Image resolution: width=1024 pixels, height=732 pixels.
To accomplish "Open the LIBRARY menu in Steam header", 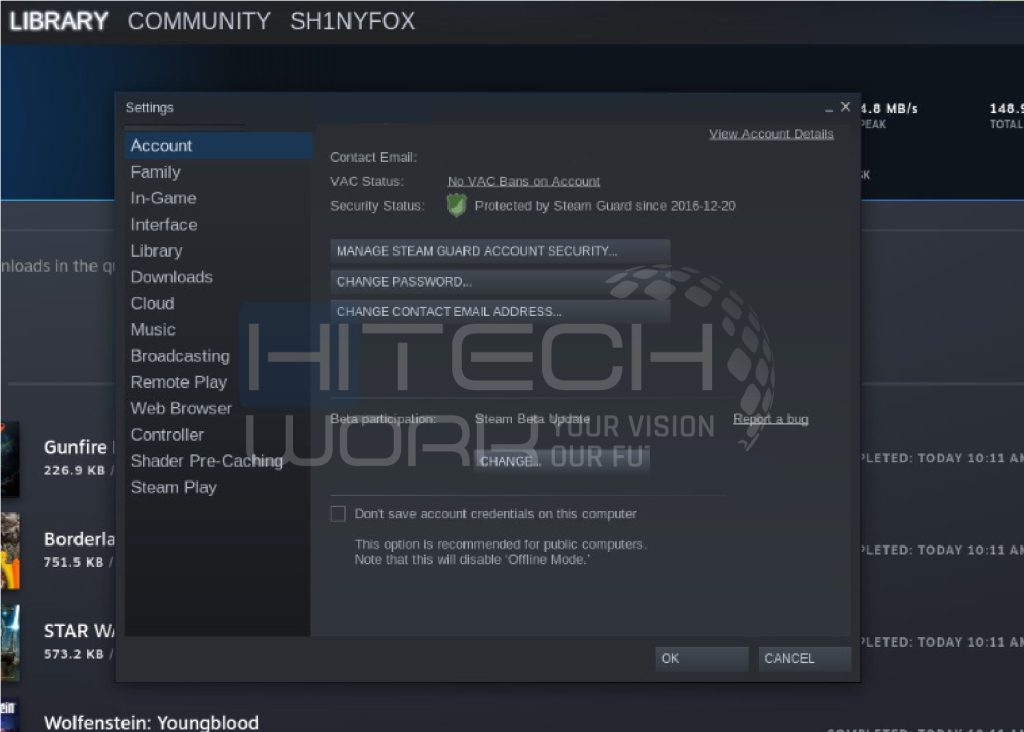I will click(x=59, y=22).
